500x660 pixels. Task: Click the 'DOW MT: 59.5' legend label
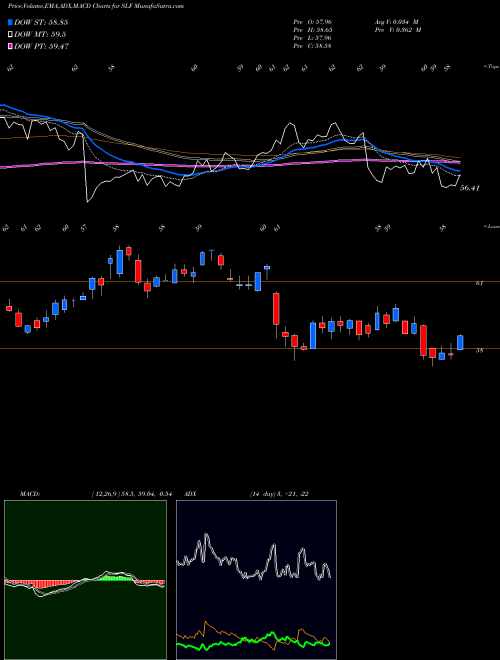(x=40, y=35)
